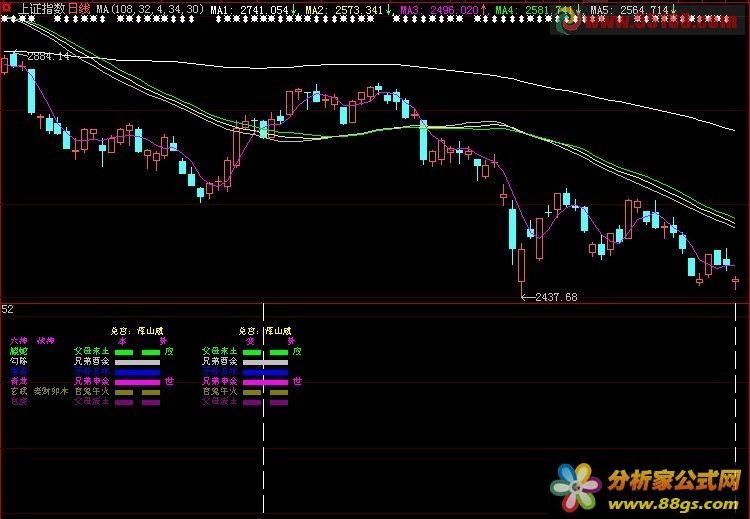Select the white 勾陈 row label

coord(19,361)
